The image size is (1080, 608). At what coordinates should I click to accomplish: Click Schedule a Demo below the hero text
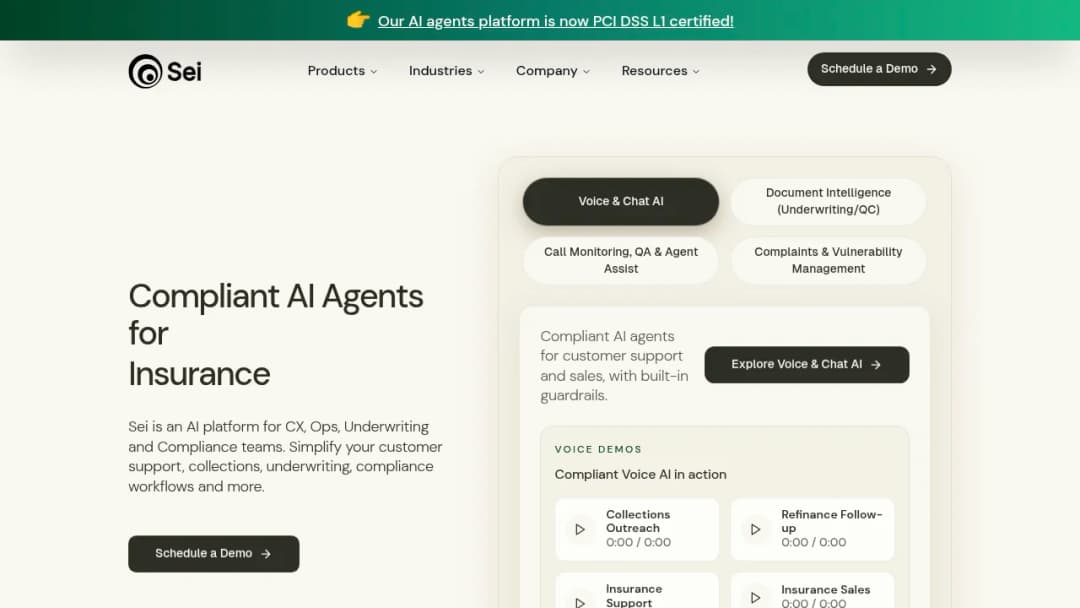point(214,554)
